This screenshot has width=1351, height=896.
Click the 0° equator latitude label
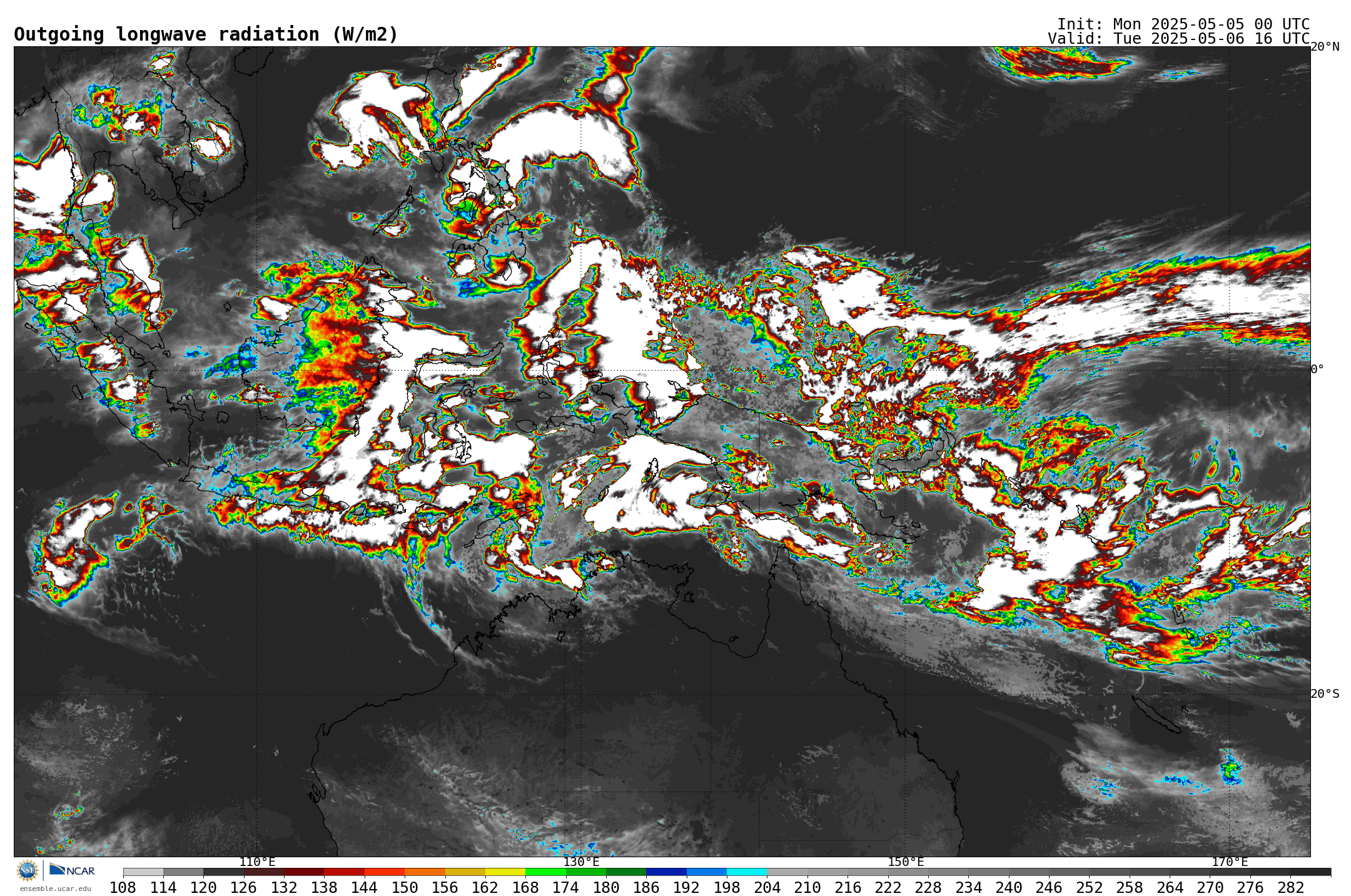point(1317,369)
